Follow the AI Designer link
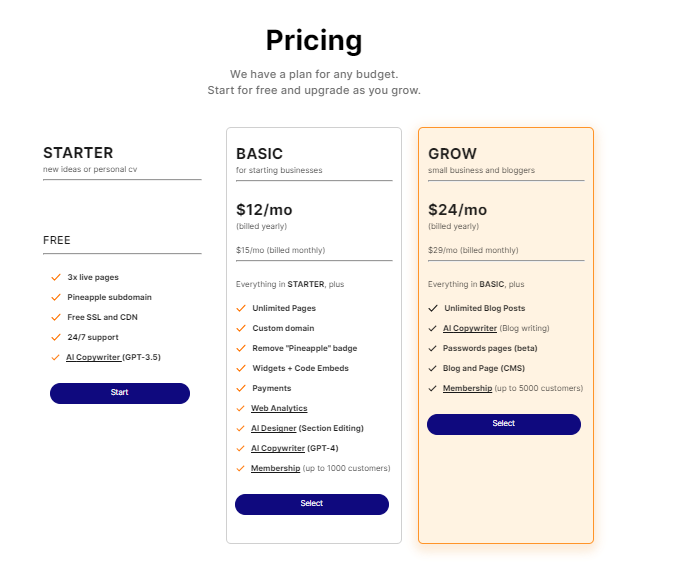 [x=274, y=428]
